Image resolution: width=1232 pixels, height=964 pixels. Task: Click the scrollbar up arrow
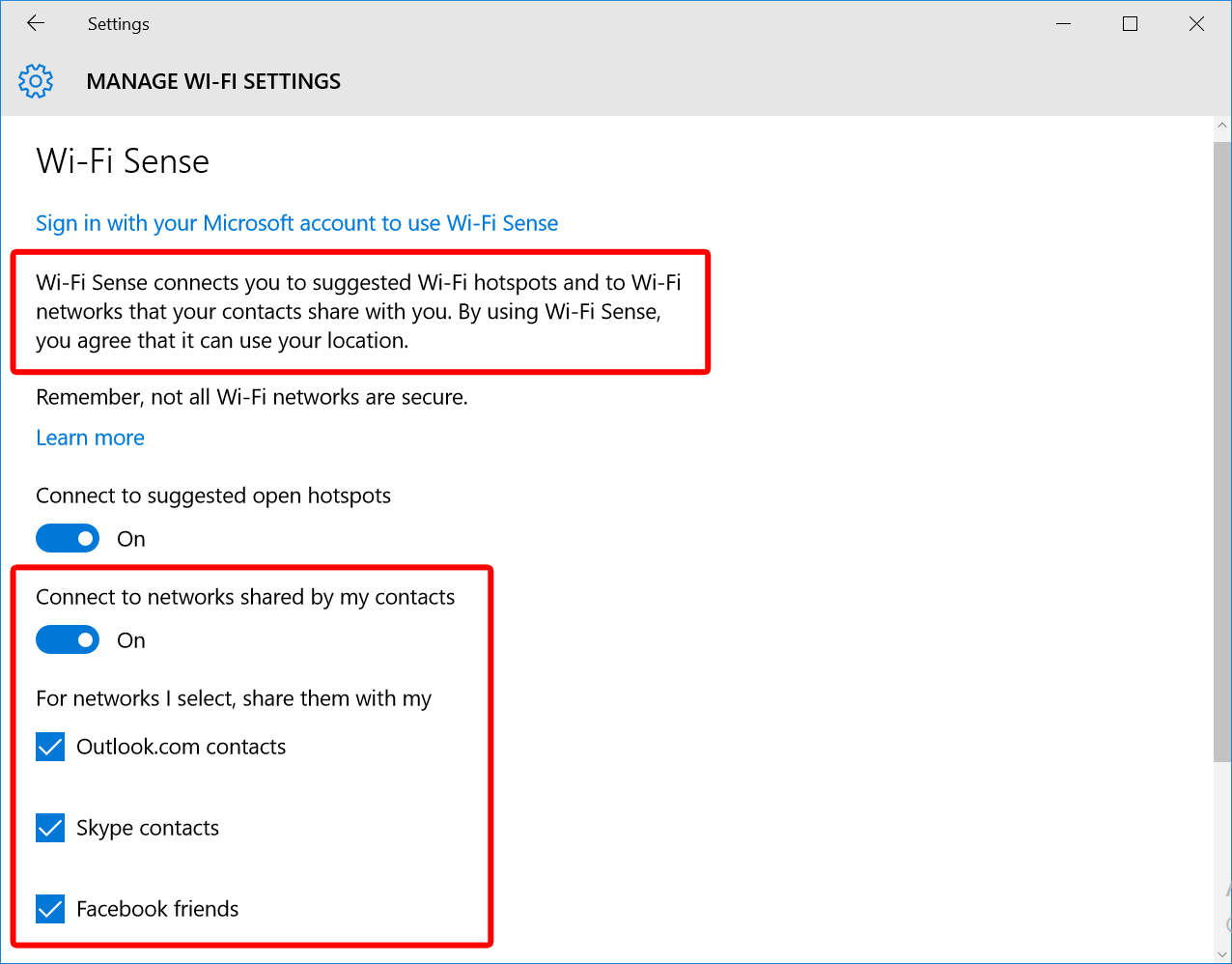point(1222,127)
